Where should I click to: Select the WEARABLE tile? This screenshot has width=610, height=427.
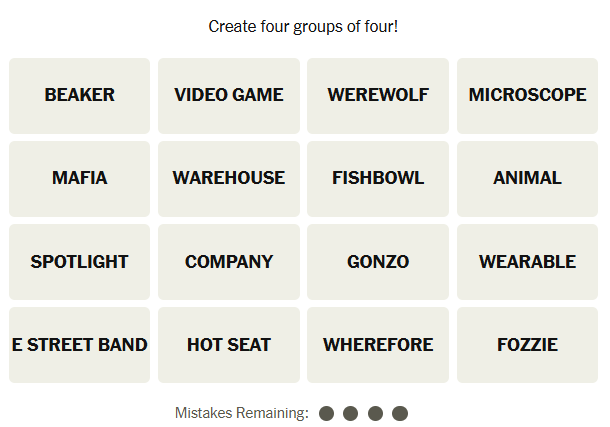(x=527, y=262)
